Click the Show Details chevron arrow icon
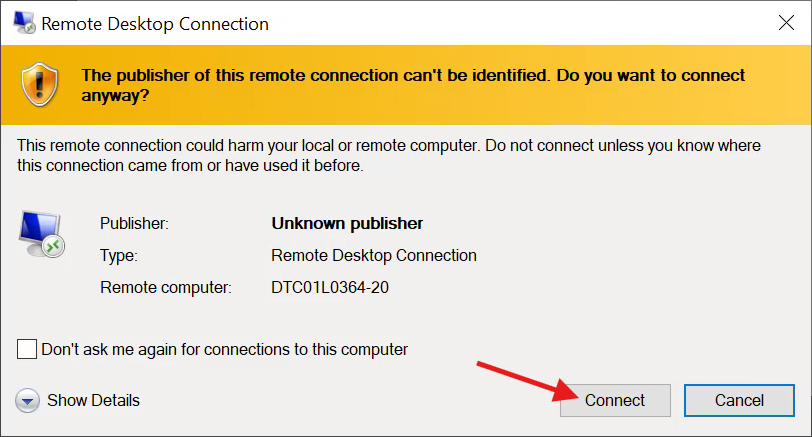 coord(28,401)
